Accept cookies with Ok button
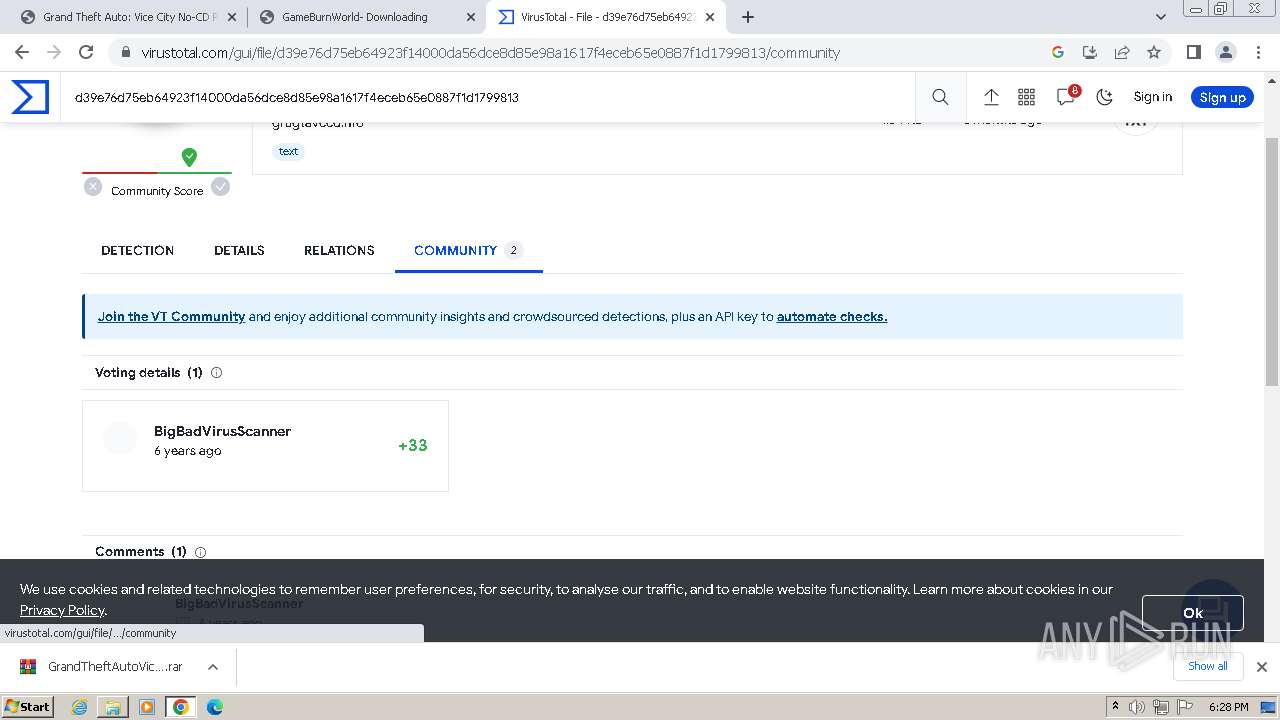 tap(1193, 613)
